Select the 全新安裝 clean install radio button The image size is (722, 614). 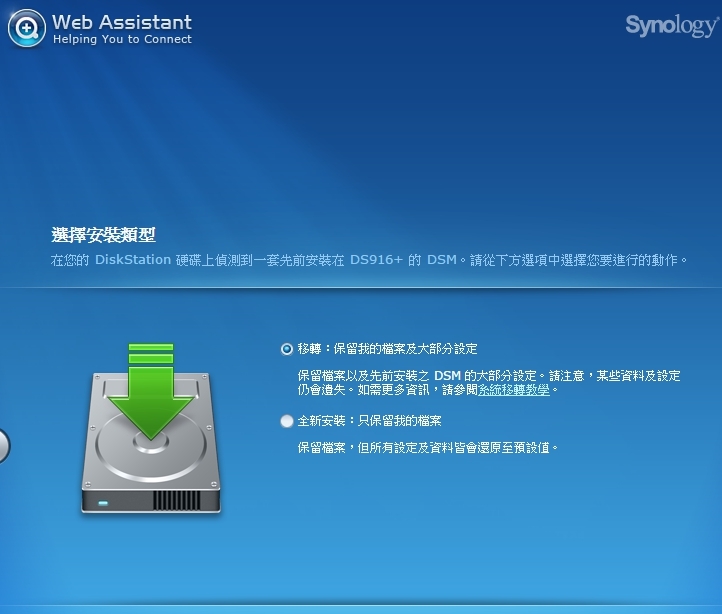tap(286, 421)
